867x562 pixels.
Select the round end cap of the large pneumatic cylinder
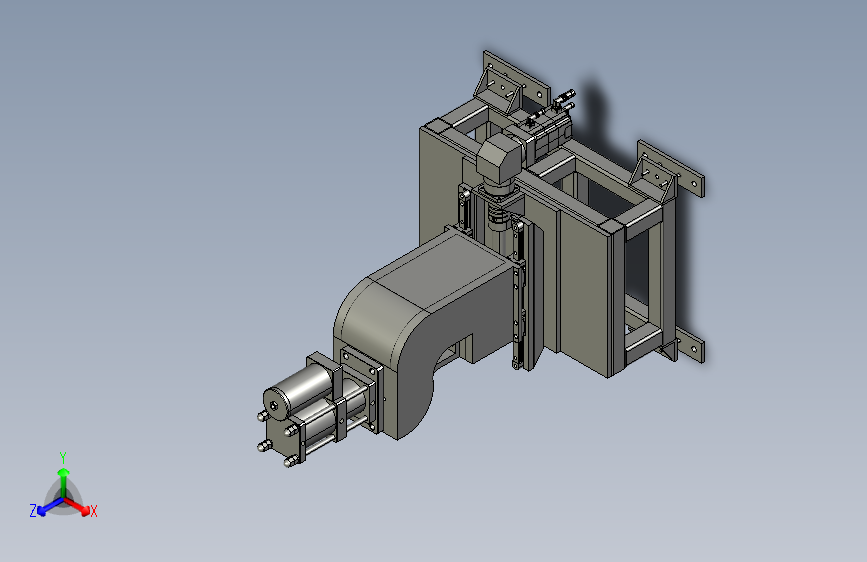[x=277, y=404]
